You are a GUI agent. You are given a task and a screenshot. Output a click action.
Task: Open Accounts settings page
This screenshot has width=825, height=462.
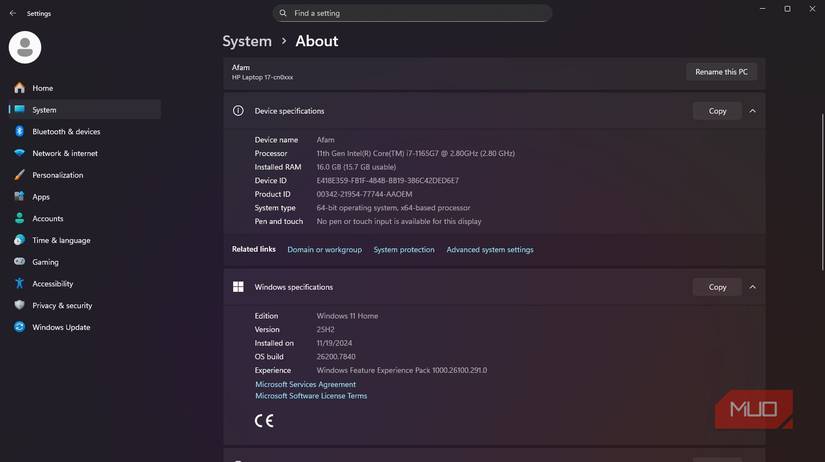(x=85, y=218)
